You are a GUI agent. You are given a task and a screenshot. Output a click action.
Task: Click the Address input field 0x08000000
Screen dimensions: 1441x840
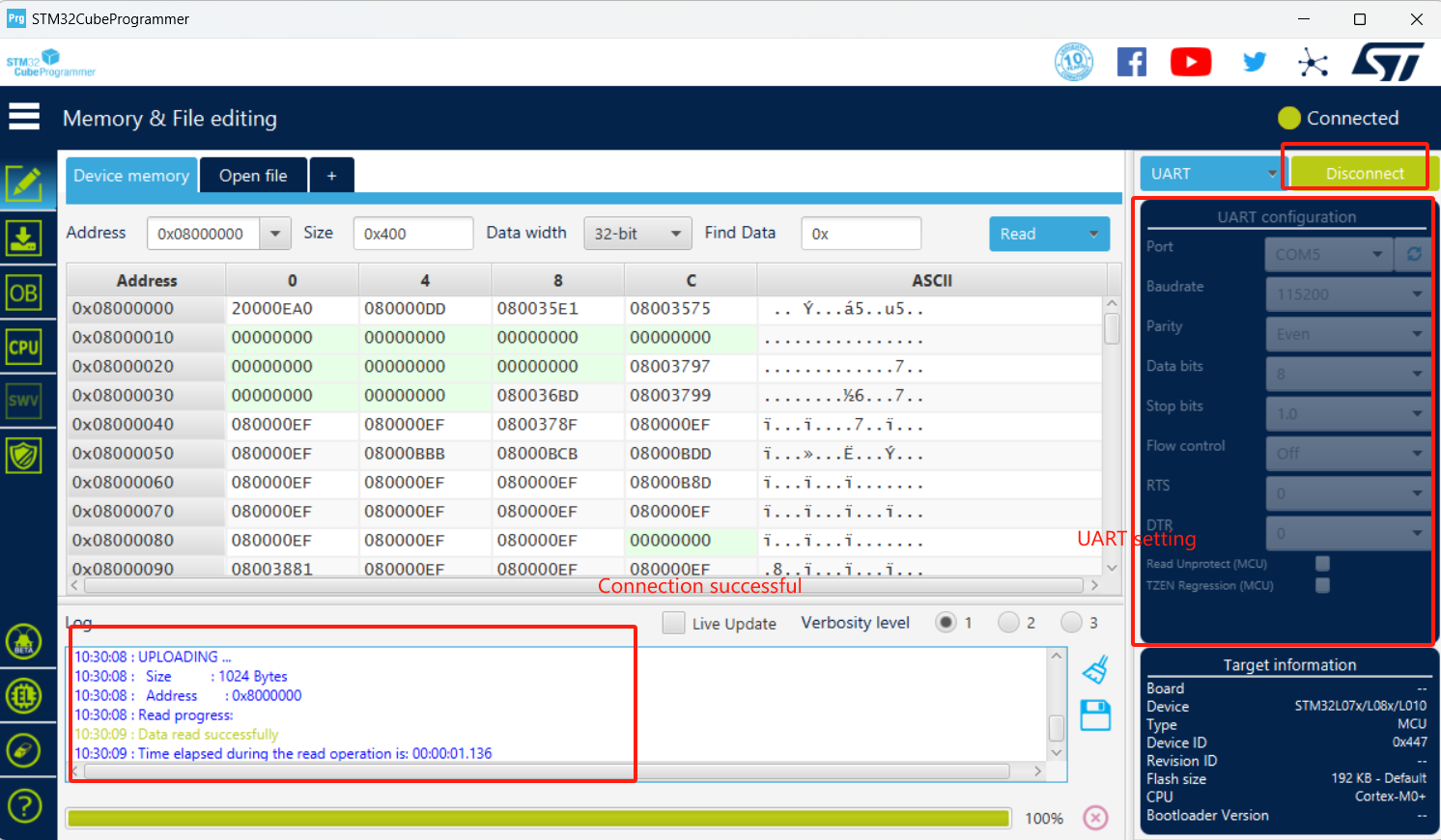[204, 234]
